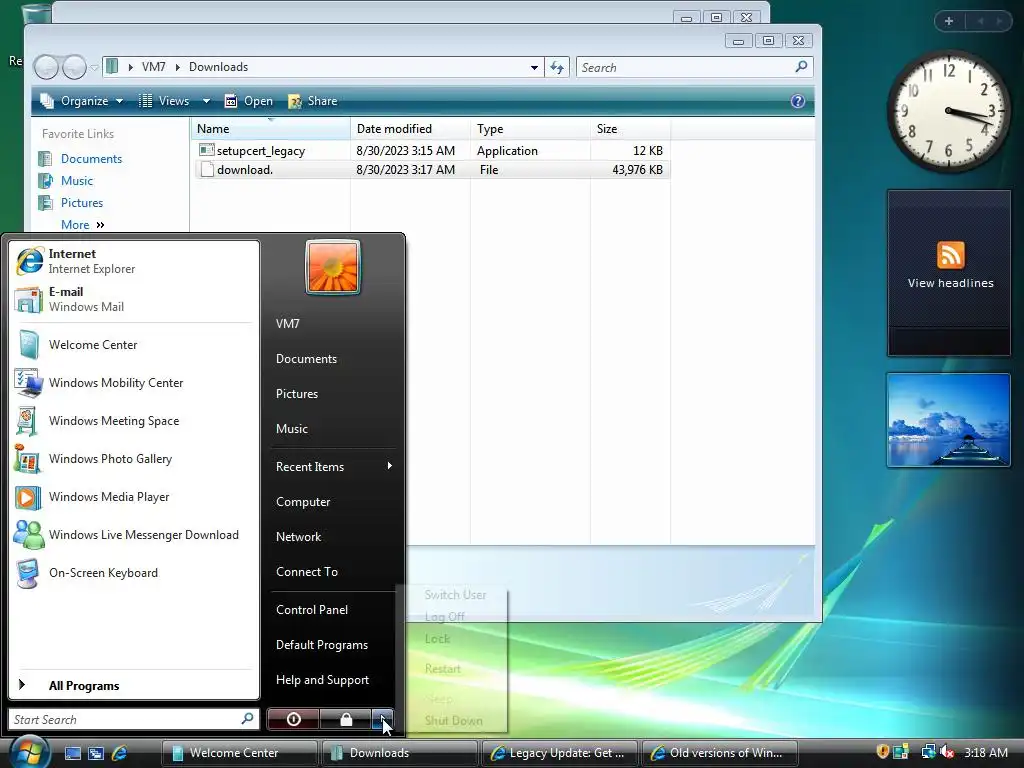Select Switch User from power menu
1024x768 pixels.
[x=455, y=595]
